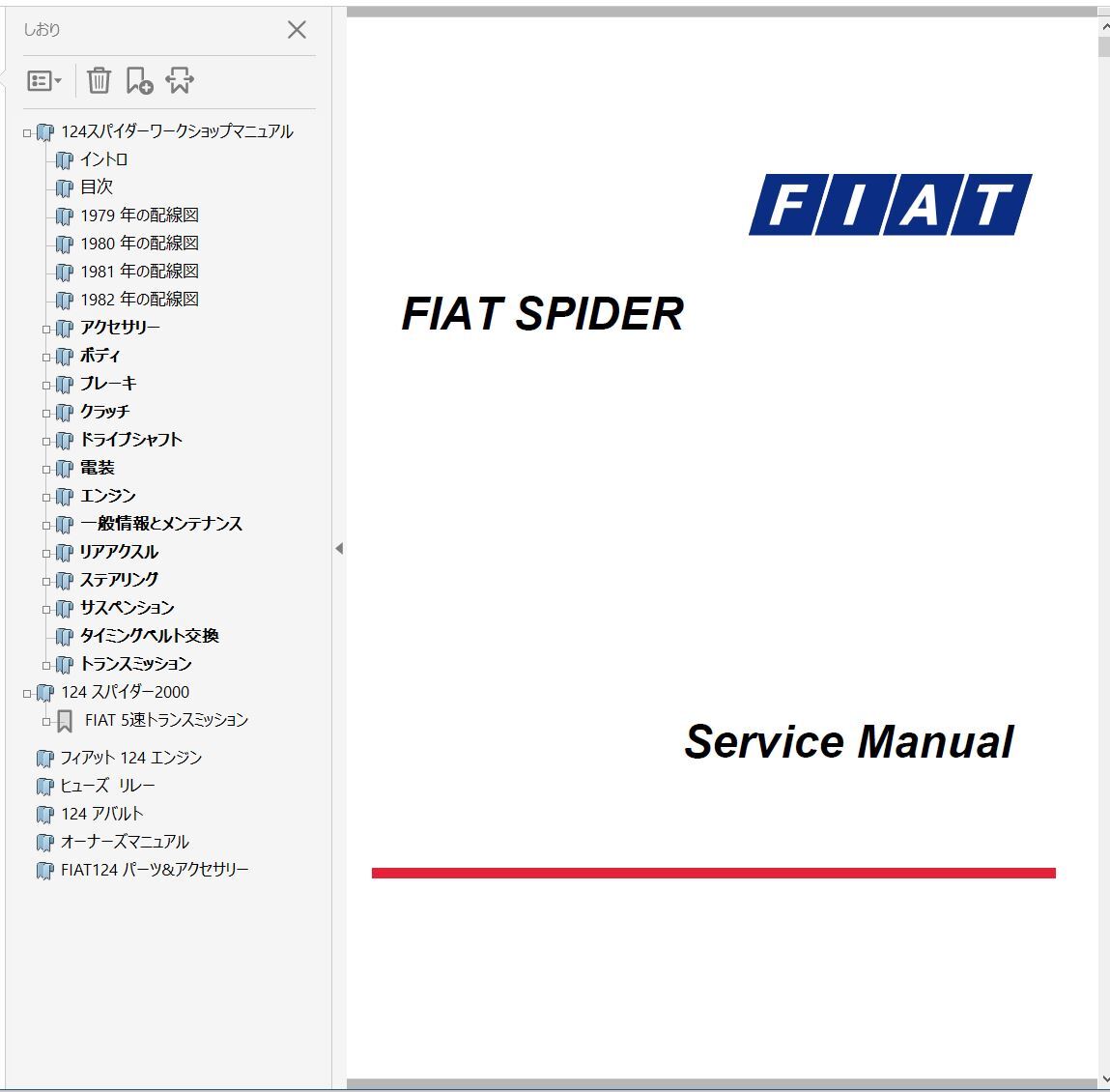Click the bookmark icon beside 目次
1110x1092 pixels.
tap(65, 188)
